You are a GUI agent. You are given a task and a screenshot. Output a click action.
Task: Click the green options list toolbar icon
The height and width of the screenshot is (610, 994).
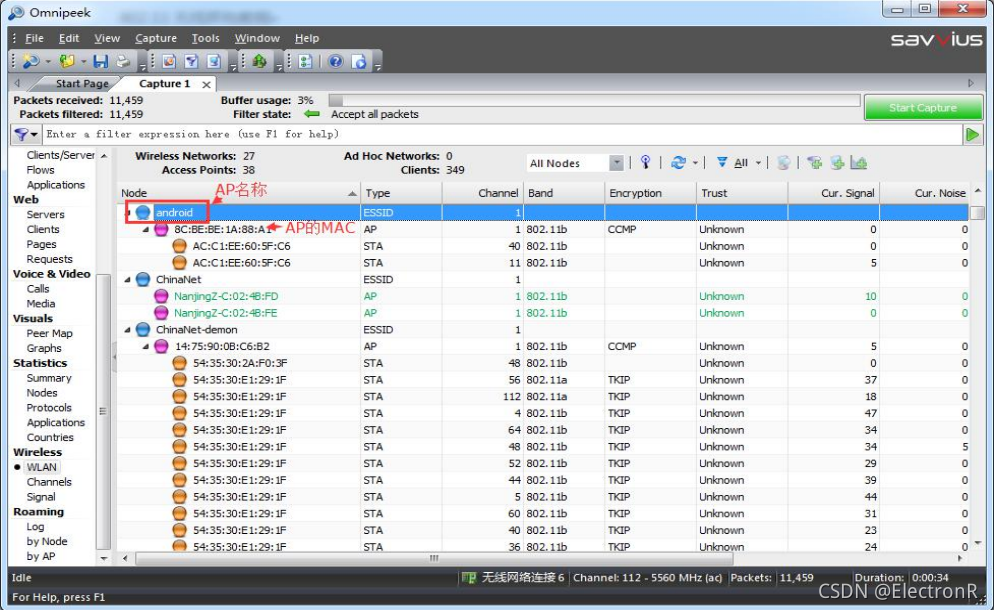(305, 62)
